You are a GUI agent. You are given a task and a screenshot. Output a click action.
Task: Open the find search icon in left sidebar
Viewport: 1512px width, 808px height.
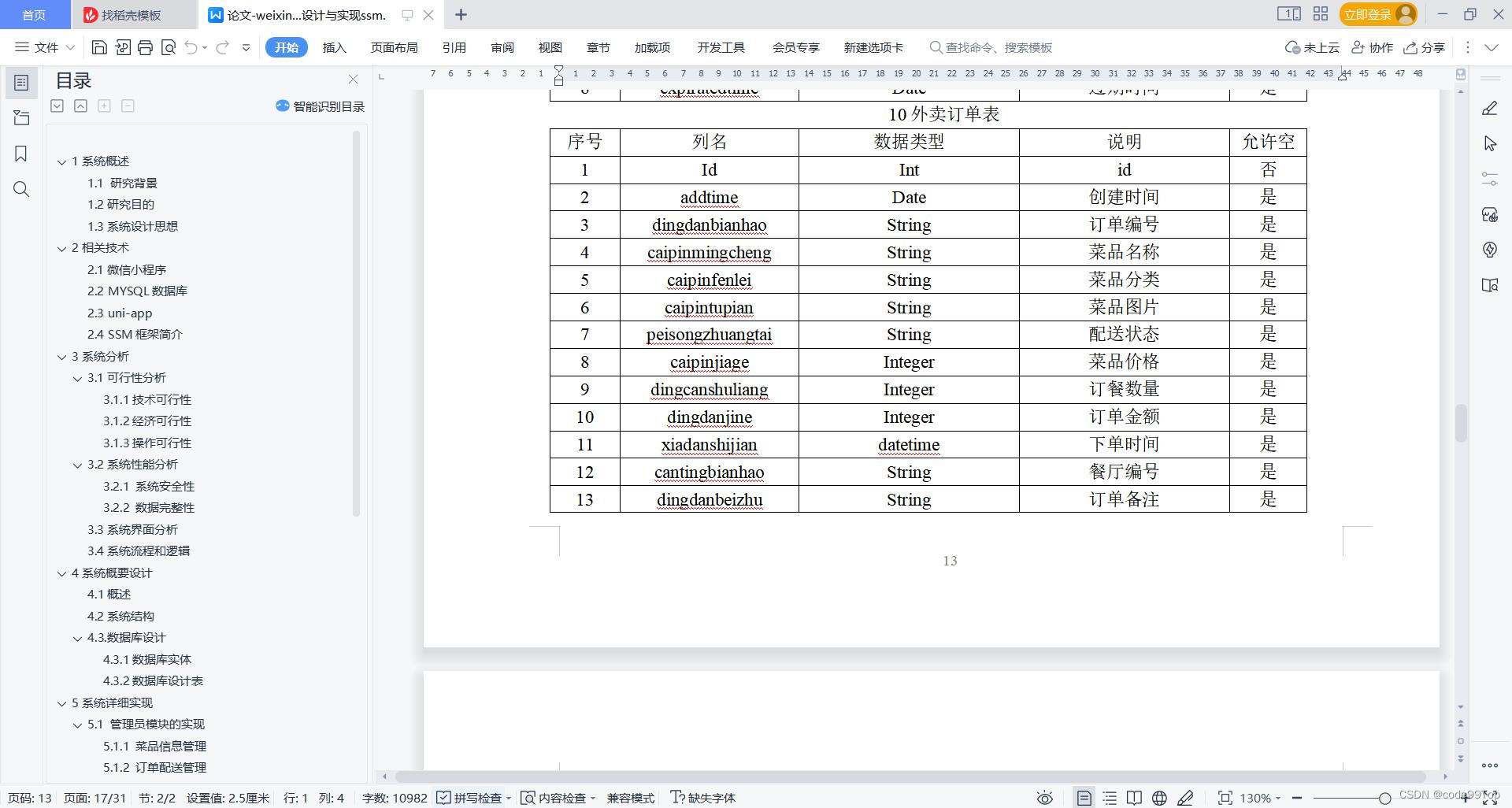21,189
